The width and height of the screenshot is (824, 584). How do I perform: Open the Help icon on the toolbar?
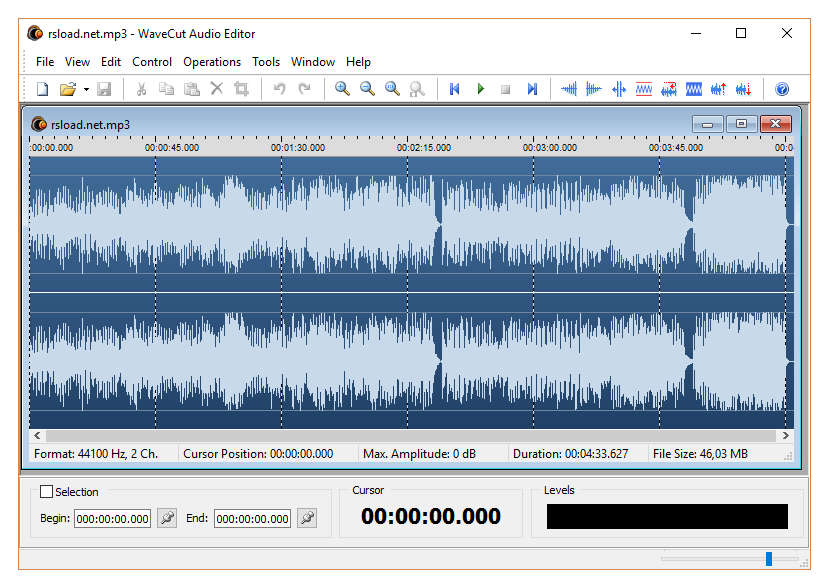(782, 89)
